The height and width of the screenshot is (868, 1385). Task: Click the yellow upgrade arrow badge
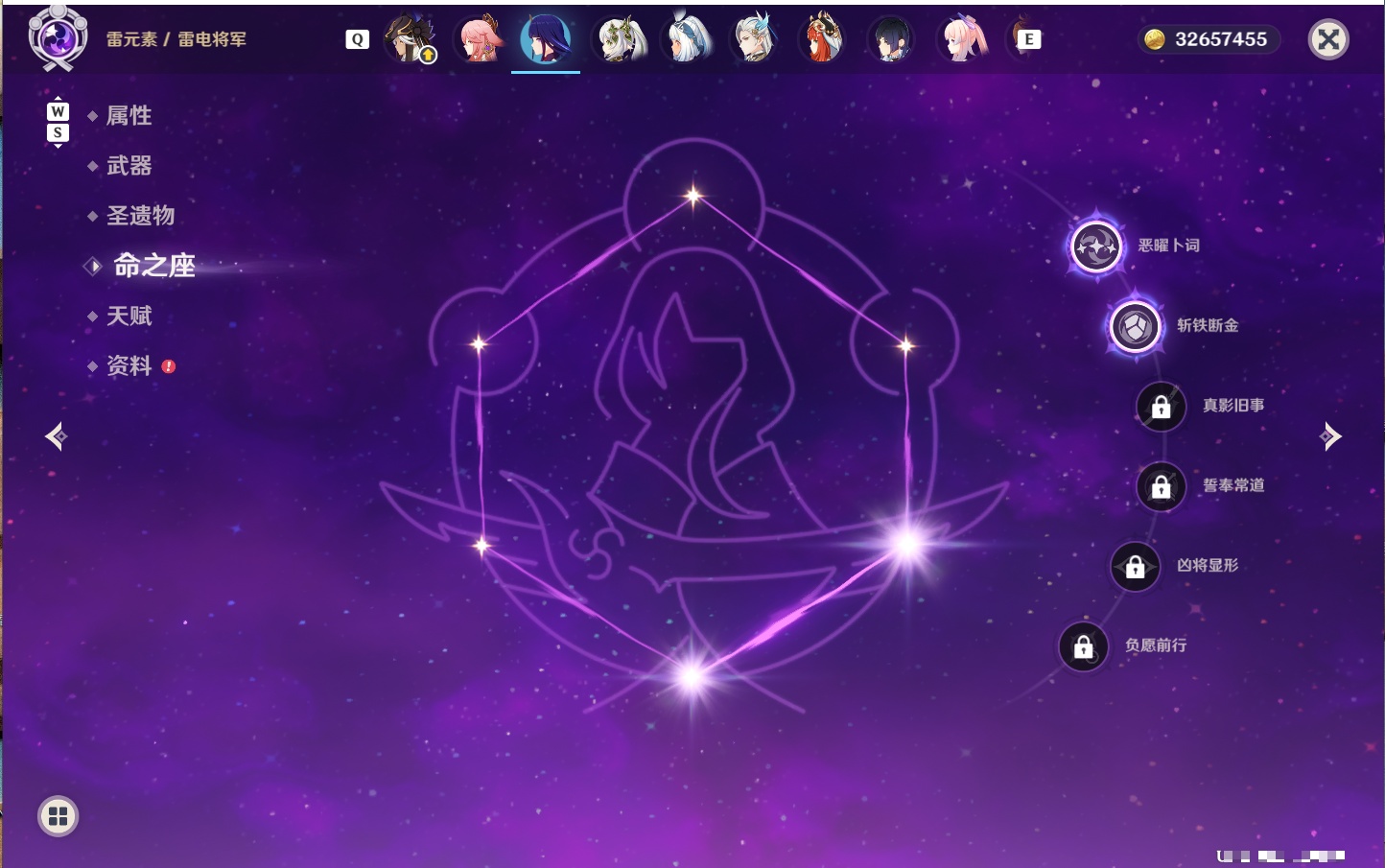428,56
